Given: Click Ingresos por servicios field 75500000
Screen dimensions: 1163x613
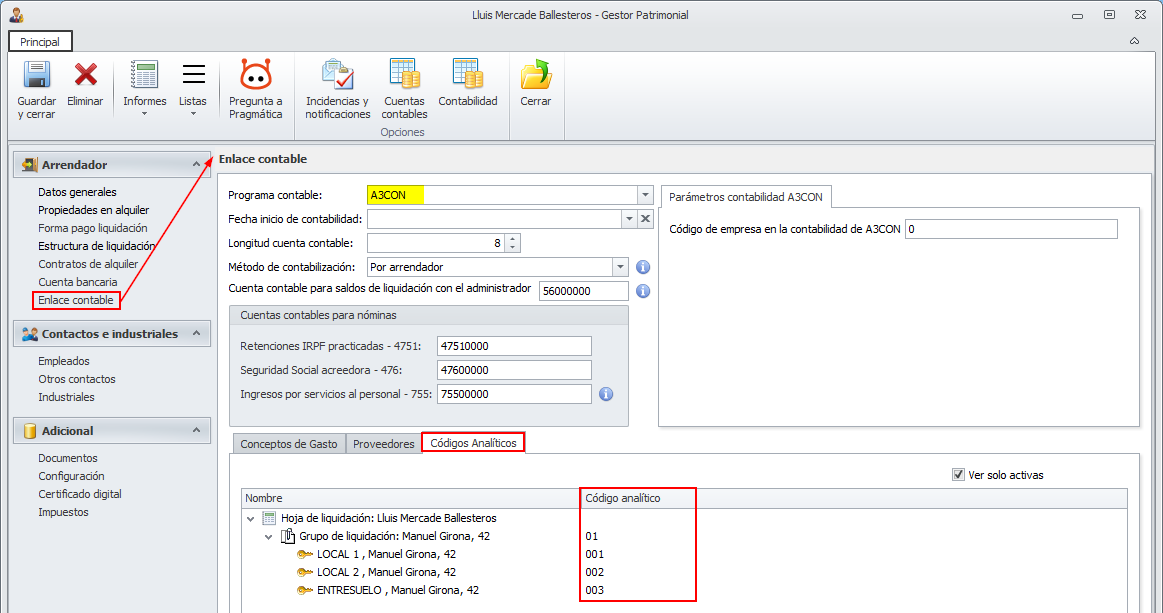Looking at the screenshot, I should tap(514, 394).
